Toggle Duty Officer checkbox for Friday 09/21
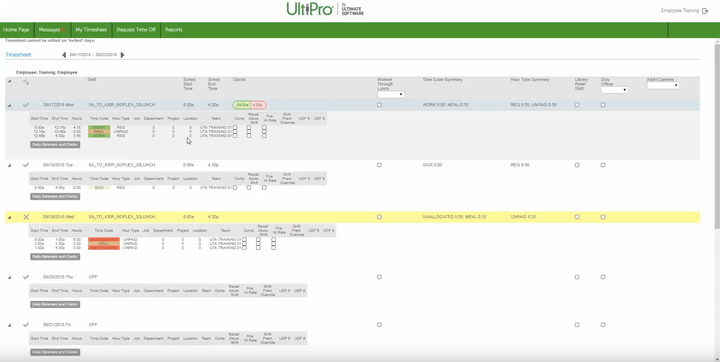 [603, 325]
